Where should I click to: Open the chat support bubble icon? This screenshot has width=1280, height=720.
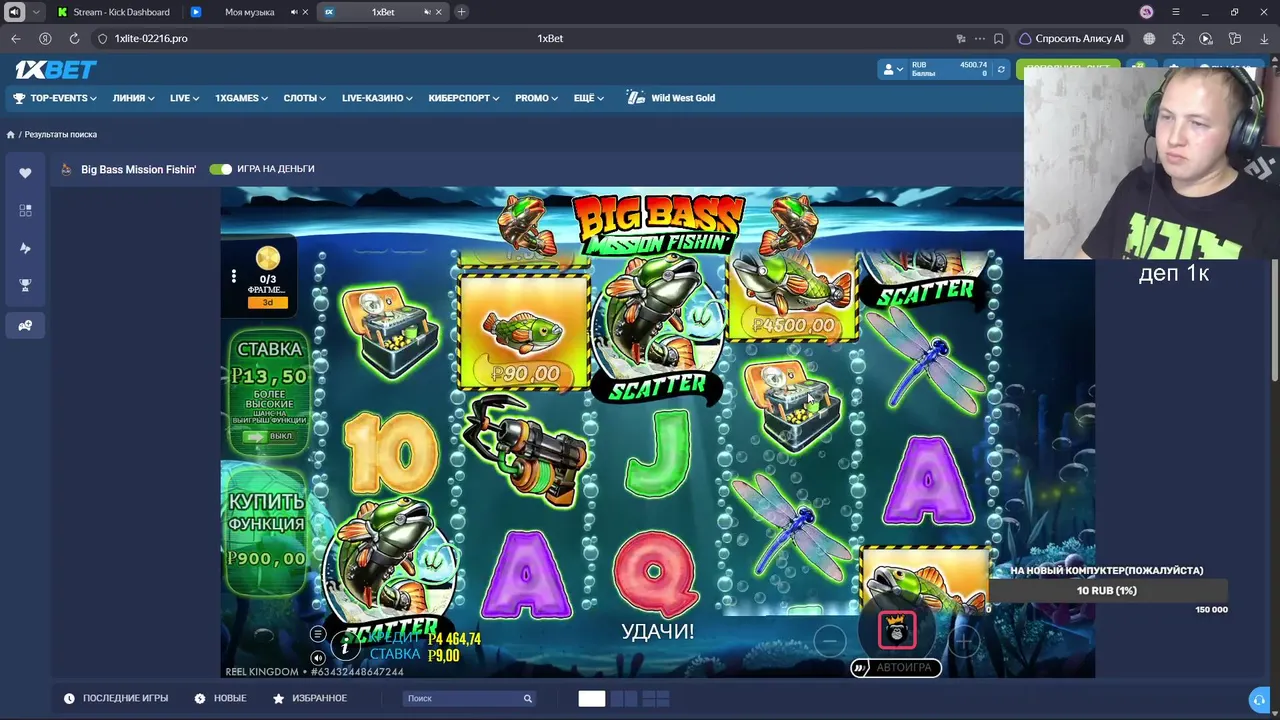1260,699
